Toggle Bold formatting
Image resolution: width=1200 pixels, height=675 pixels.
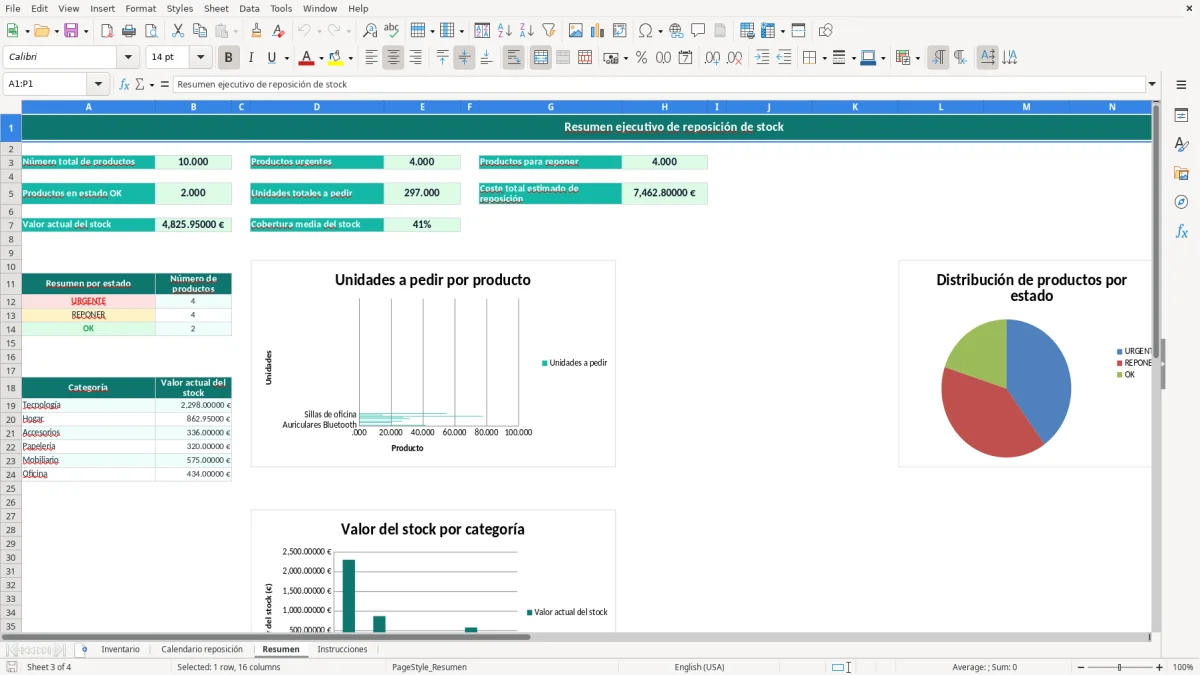[x=229, y=58]
